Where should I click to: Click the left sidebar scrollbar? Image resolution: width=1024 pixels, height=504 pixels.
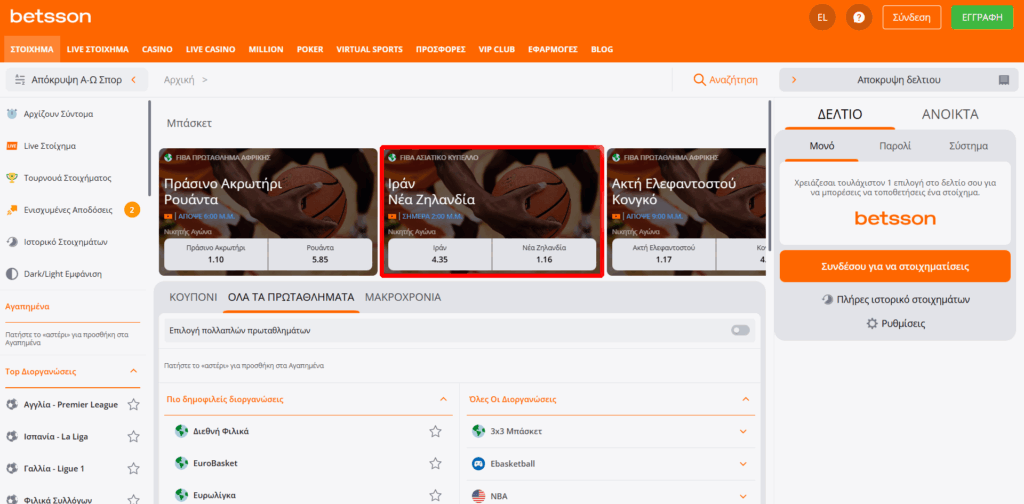[150, 148]
